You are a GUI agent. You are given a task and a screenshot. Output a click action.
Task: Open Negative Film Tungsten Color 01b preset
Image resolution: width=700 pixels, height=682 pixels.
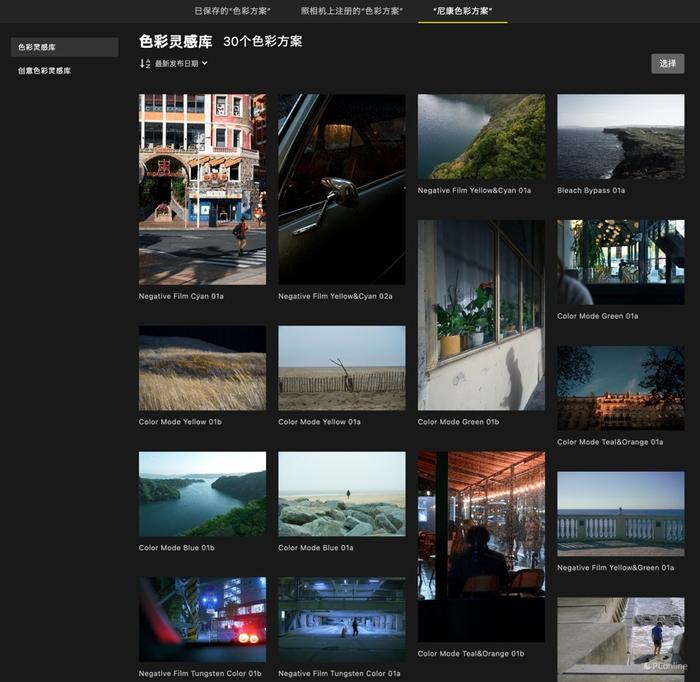tap(202, 620)
